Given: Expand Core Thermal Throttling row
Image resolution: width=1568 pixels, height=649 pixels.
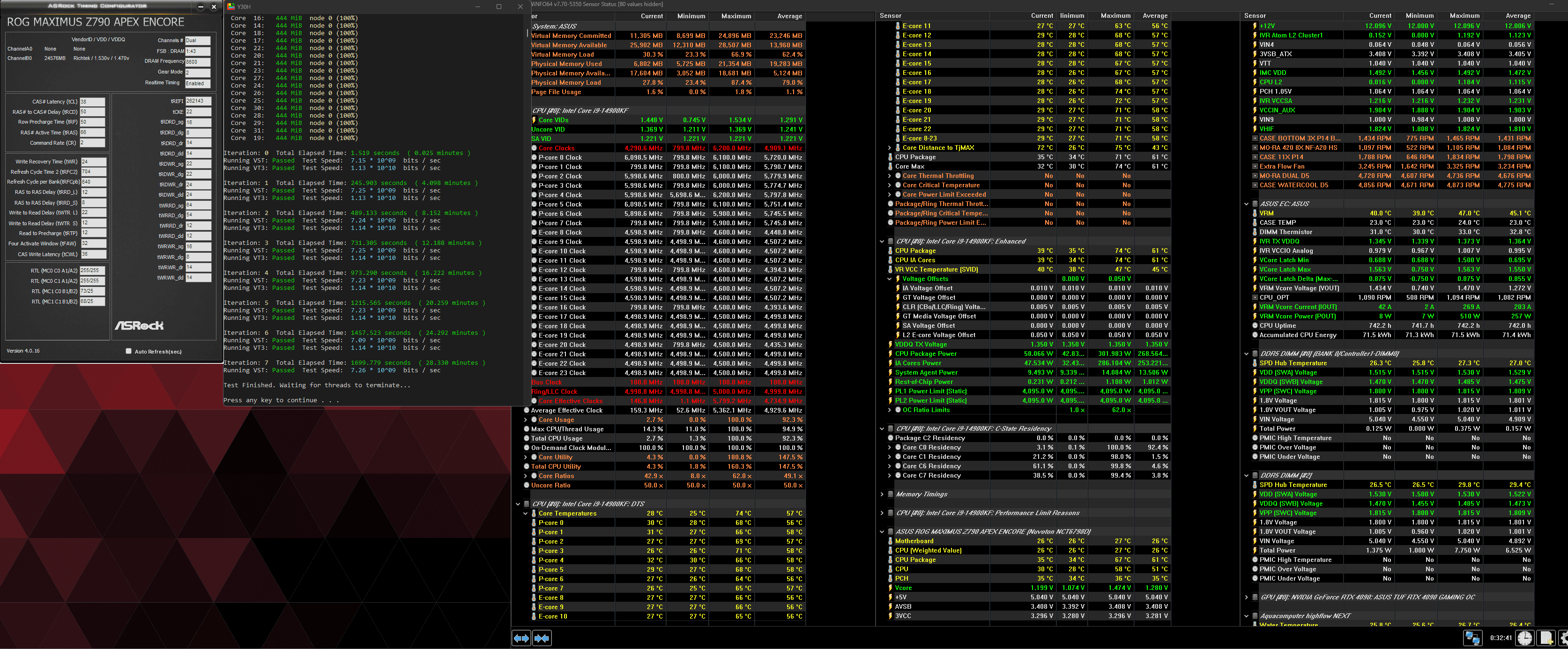Looking at the screenshot, I should (x=890, y=176).
